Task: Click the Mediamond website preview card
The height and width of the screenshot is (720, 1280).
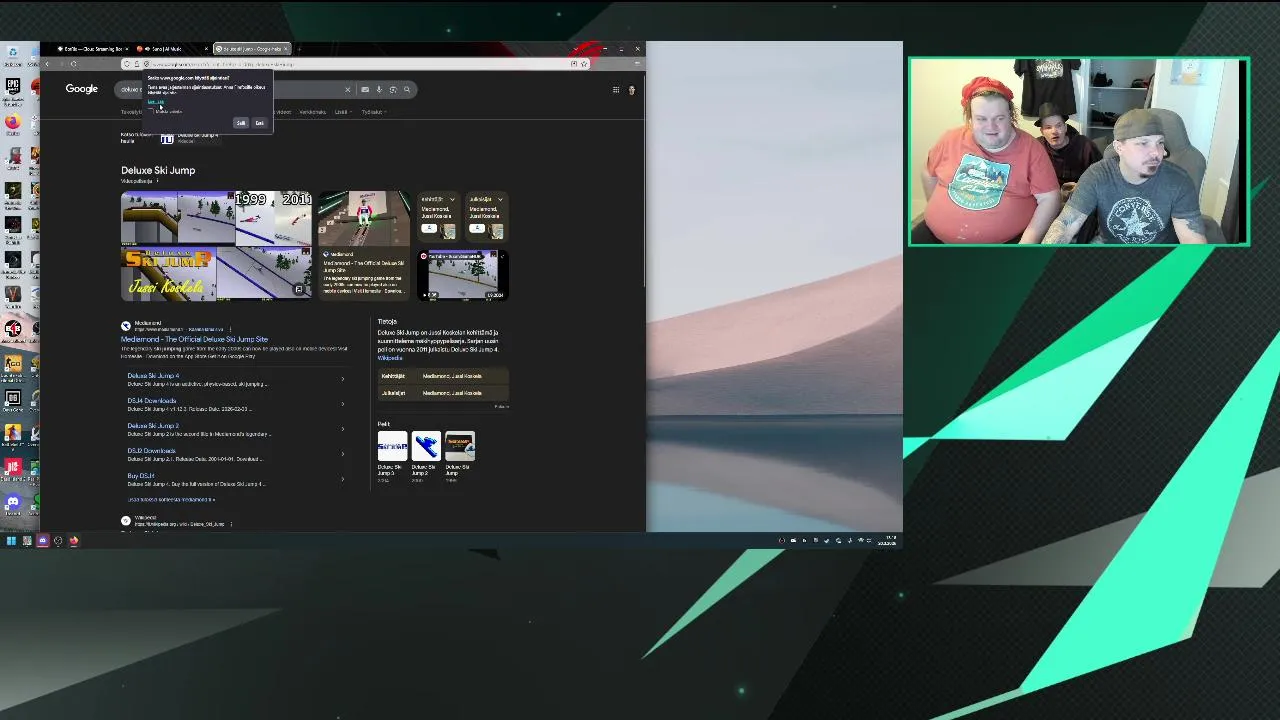Action: pos(364,245)
